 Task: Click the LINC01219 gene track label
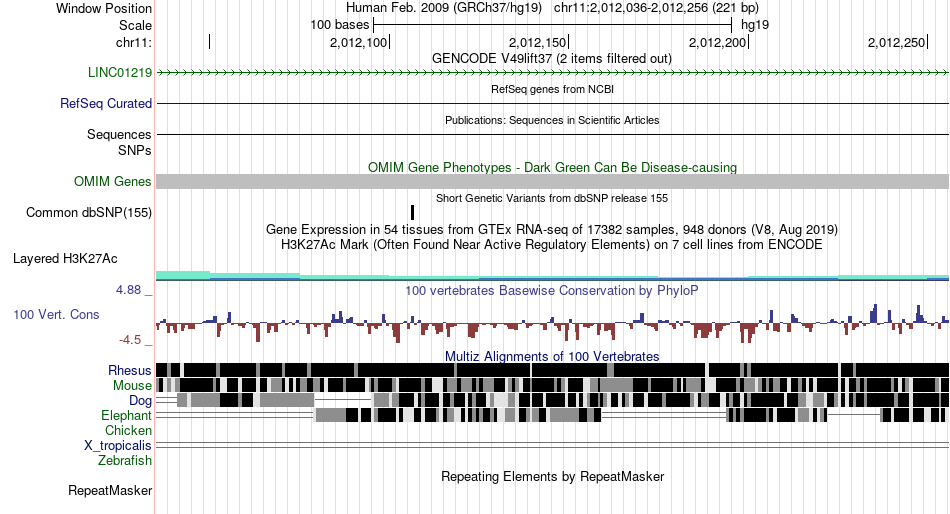[x=120, y=73]
